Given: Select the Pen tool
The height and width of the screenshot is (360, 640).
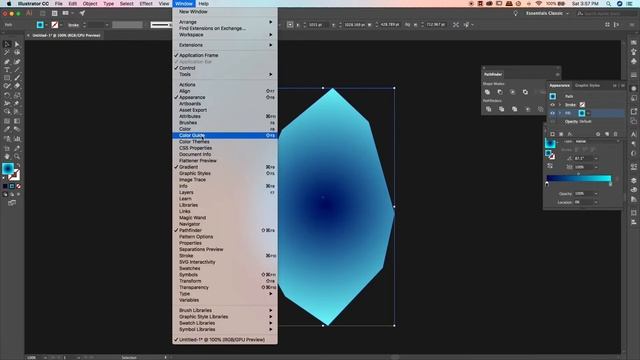Looking at the screenshot, I should point(7,62).
